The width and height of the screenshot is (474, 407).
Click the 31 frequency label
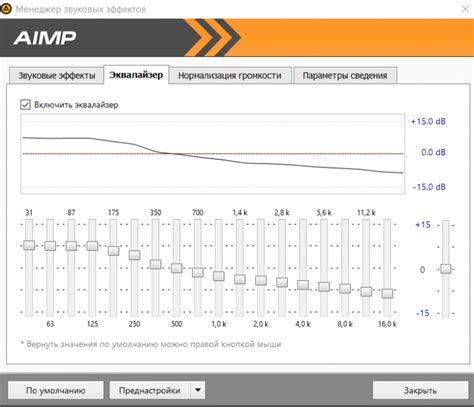[x=29, y=213]
